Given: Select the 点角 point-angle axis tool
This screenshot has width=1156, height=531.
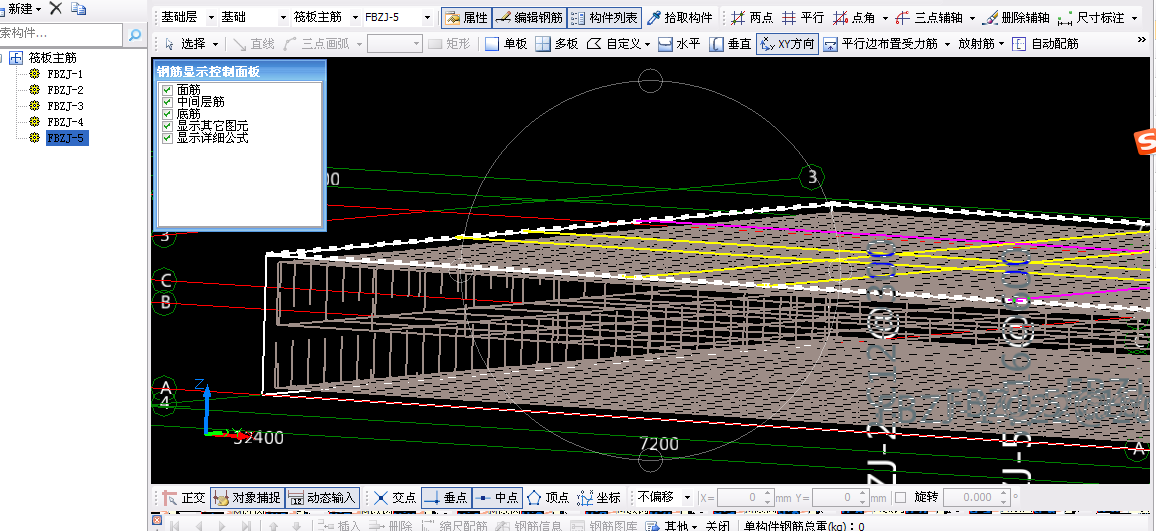Looking at the screenshot, I should tap(854, 18).
